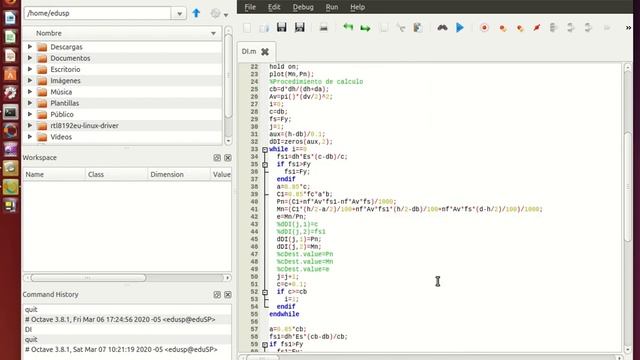Open the Edit menu
This screenshot has width=640, height=360.
coord(274,7)
